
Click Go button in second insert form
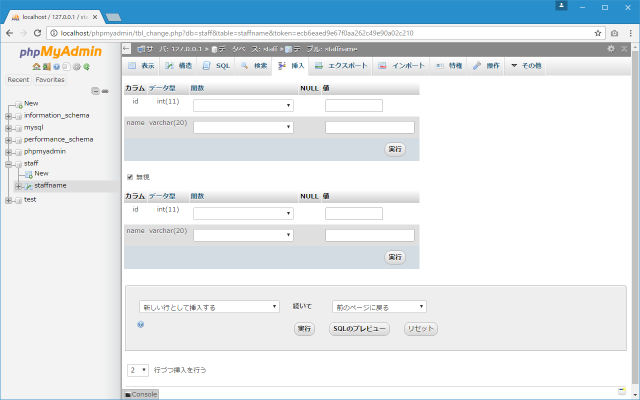(395, 257)
